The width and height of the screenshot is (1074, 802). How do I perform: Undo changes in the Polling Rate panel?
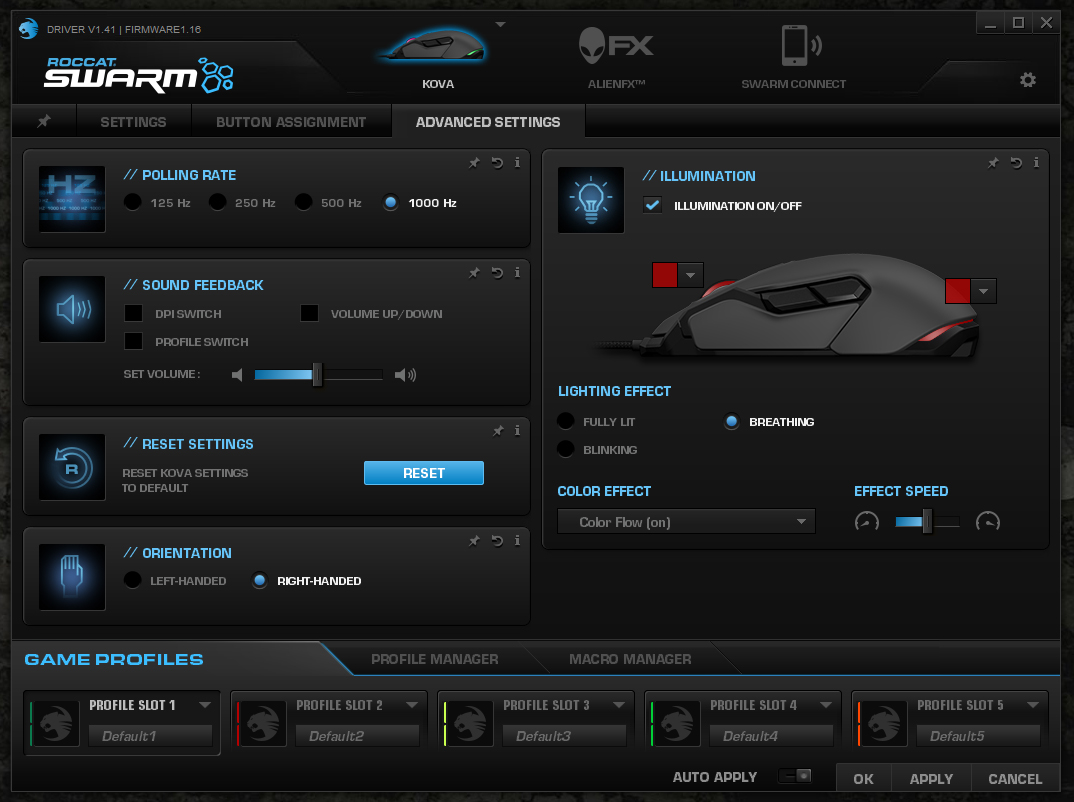point(497,163)
